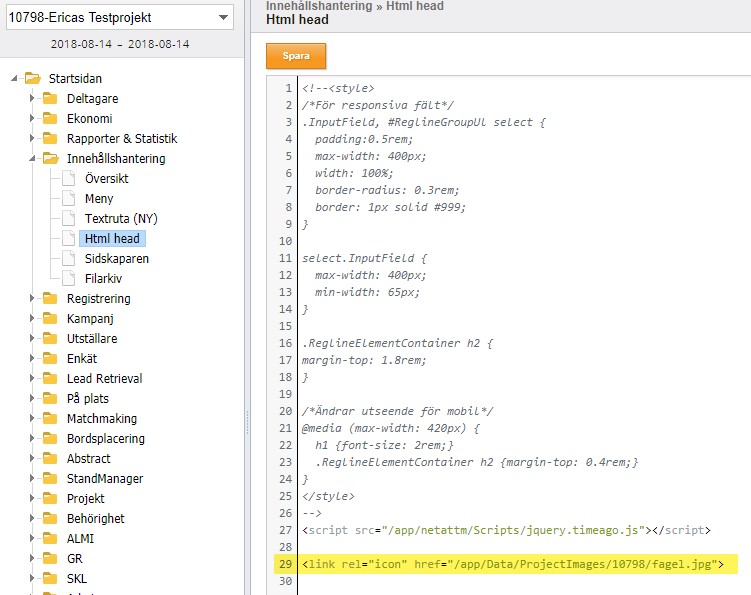Click the orange Spara button
This screenshot has height=595, width=751.
(296, 56)
